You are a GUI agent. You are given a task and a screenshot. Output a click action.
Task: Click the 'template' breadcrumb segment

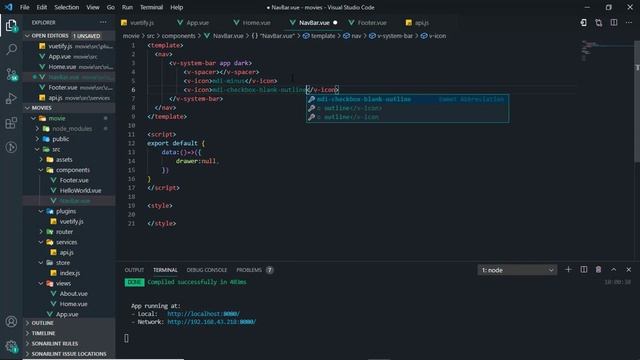pos(323,36)
